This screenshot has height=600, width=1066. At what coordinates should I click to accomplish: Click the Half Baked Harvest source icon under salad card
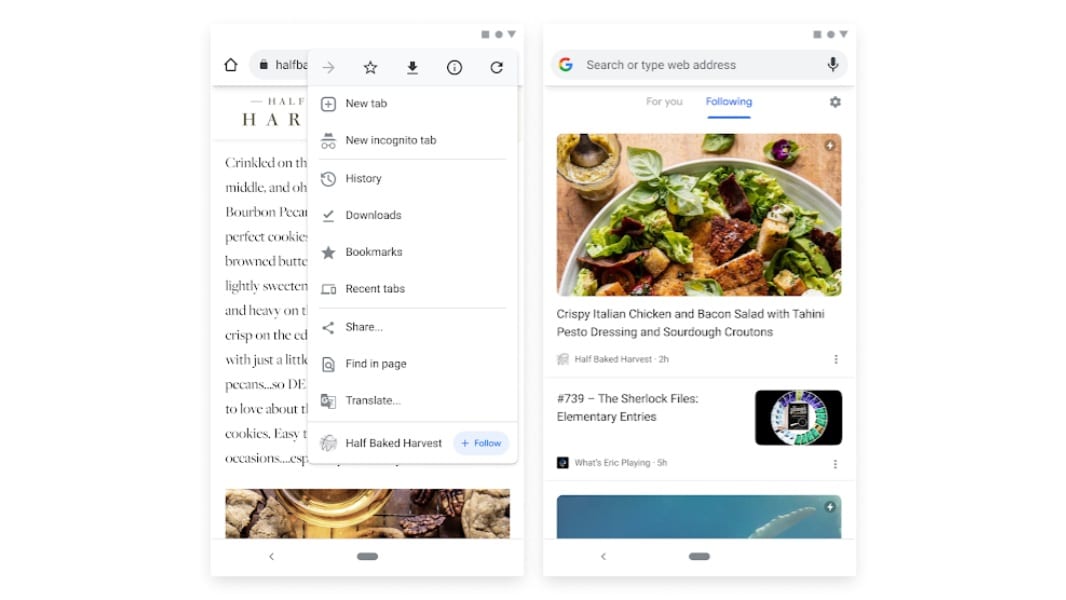563,359
